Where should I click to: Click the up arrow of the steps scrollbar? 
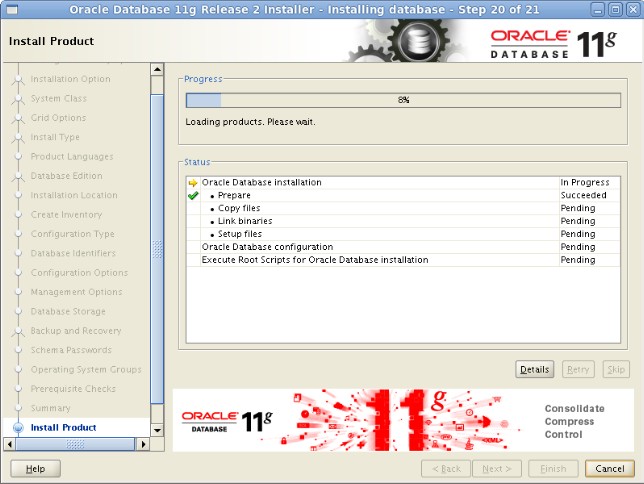pyautogui.click(x=157, y=69)
